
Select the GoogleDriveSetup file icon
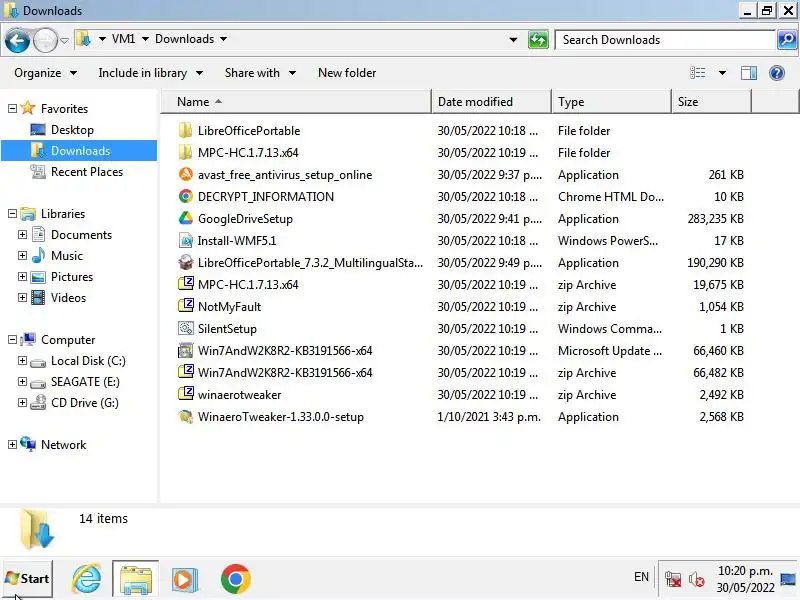click(186, 218)
